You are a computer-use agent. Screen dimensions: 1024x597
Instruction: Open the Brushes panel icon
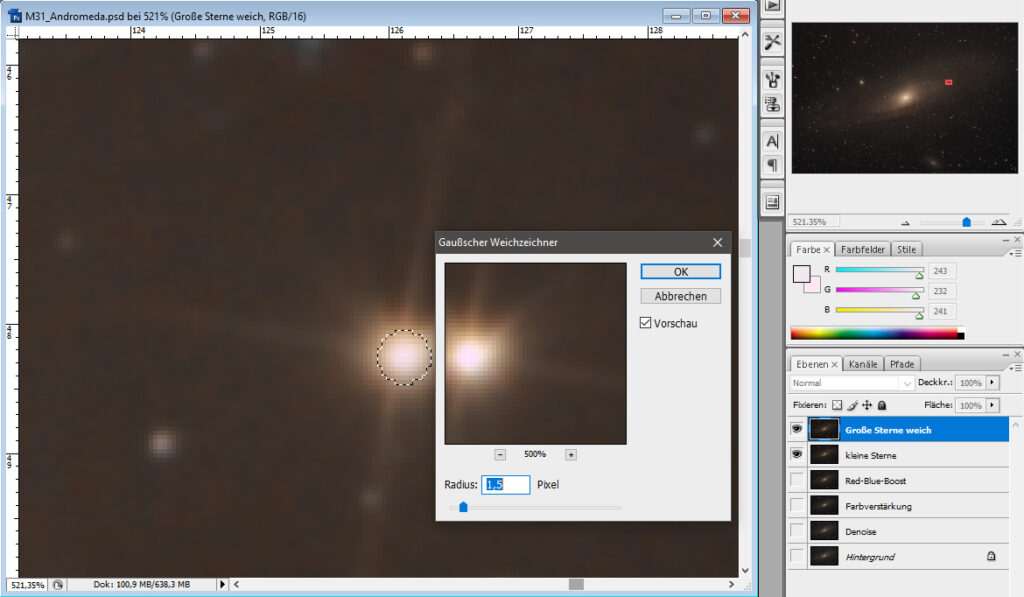click(773, 80)
